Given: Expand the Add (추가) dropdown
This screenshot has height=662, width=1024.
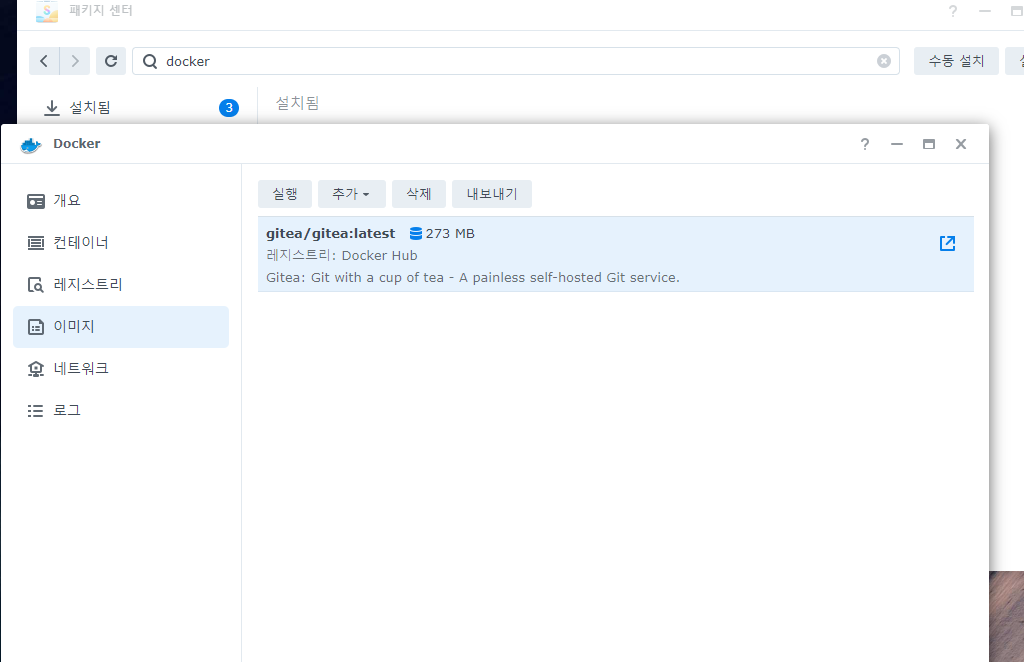Looking at the screenshot, I should point(351,194).
